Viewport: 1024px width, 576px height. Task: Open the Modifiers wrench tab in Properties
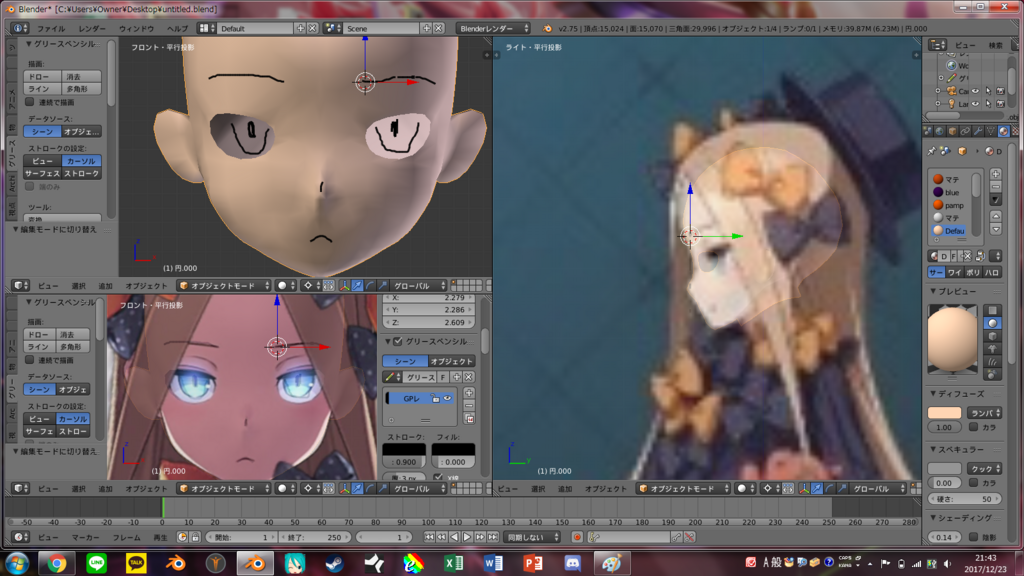pos(978,132)
